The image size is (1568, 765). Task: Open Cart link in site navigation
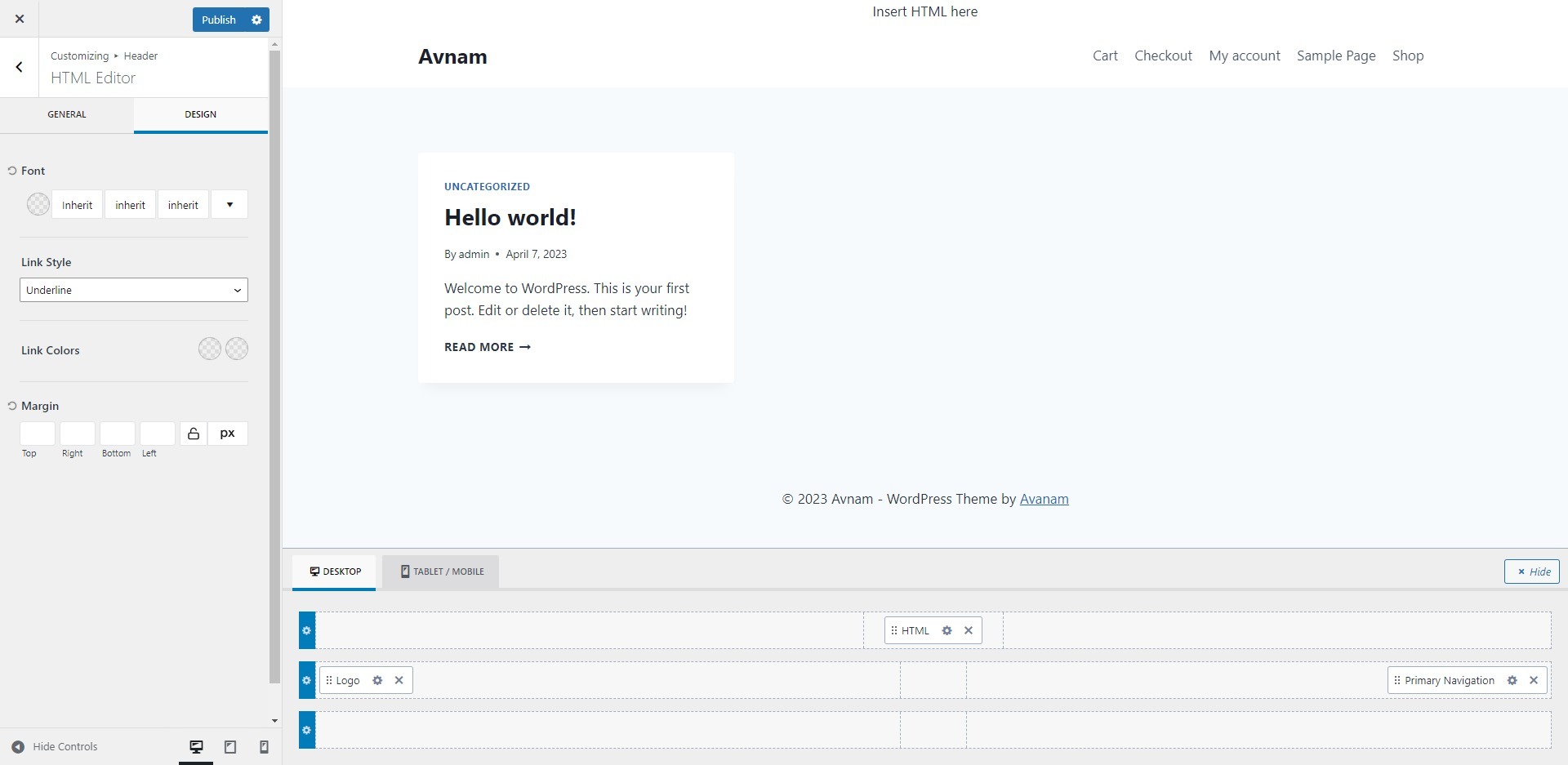click(x=1105, y=56)
